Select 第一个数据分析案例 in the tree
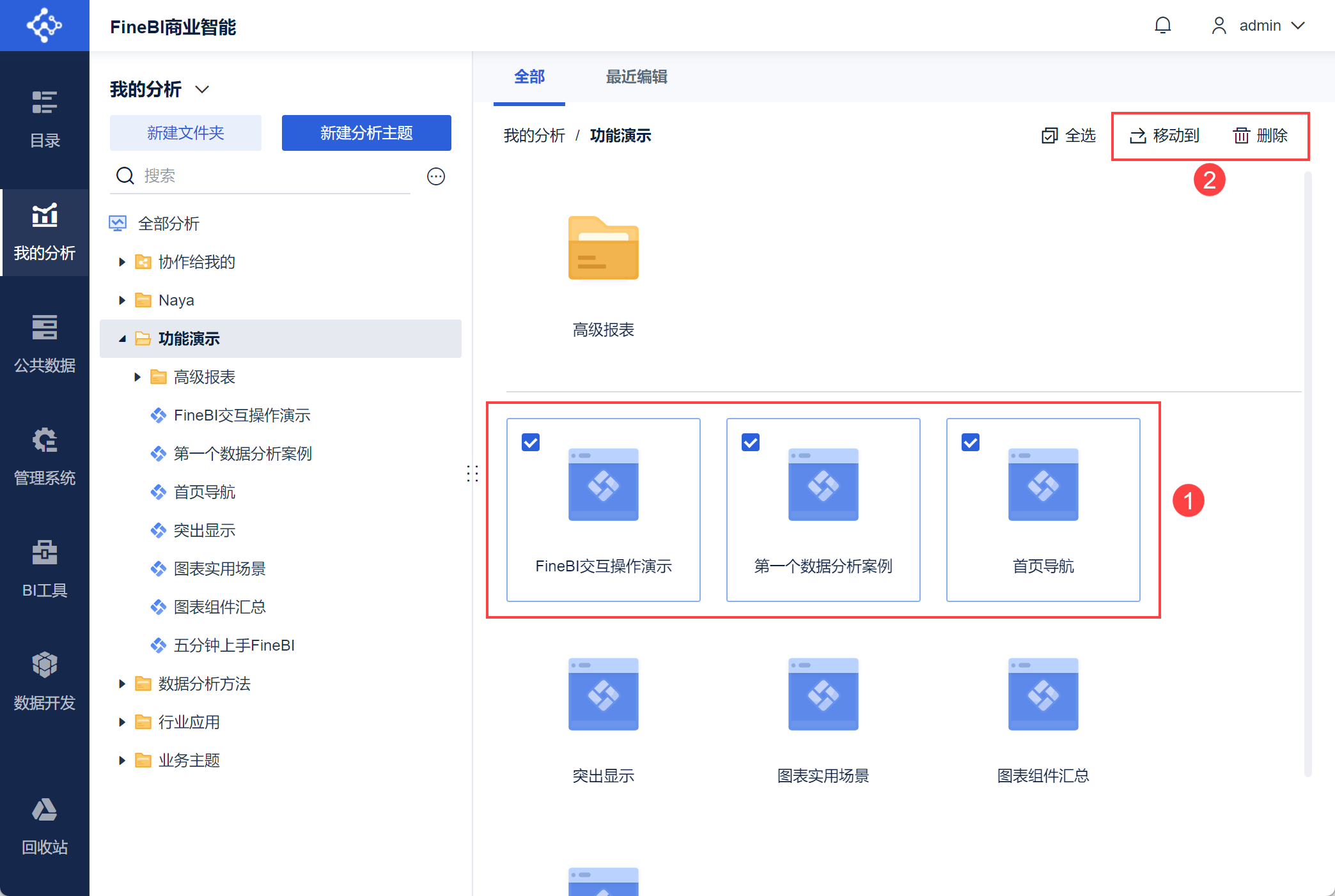This screenshot has height=896, width=1335. click(x=243, y=454)
